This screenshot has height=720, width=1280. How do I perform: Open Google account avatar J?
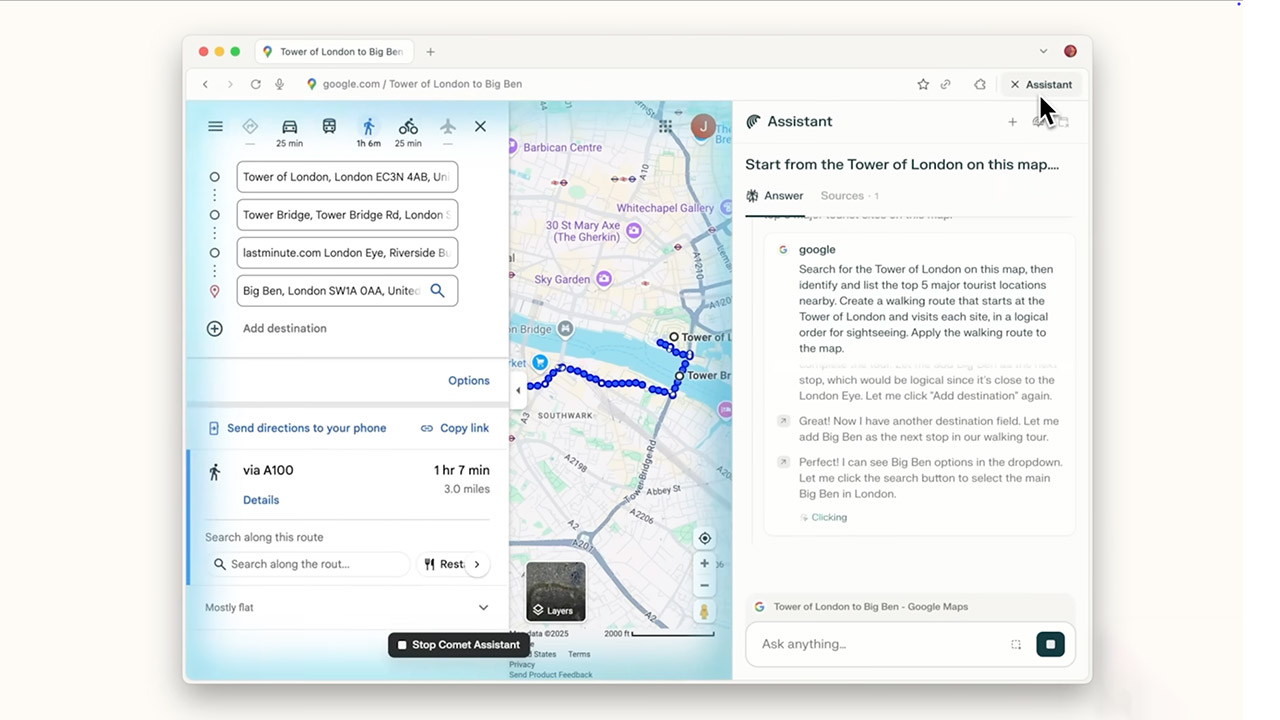click(704, 126)
